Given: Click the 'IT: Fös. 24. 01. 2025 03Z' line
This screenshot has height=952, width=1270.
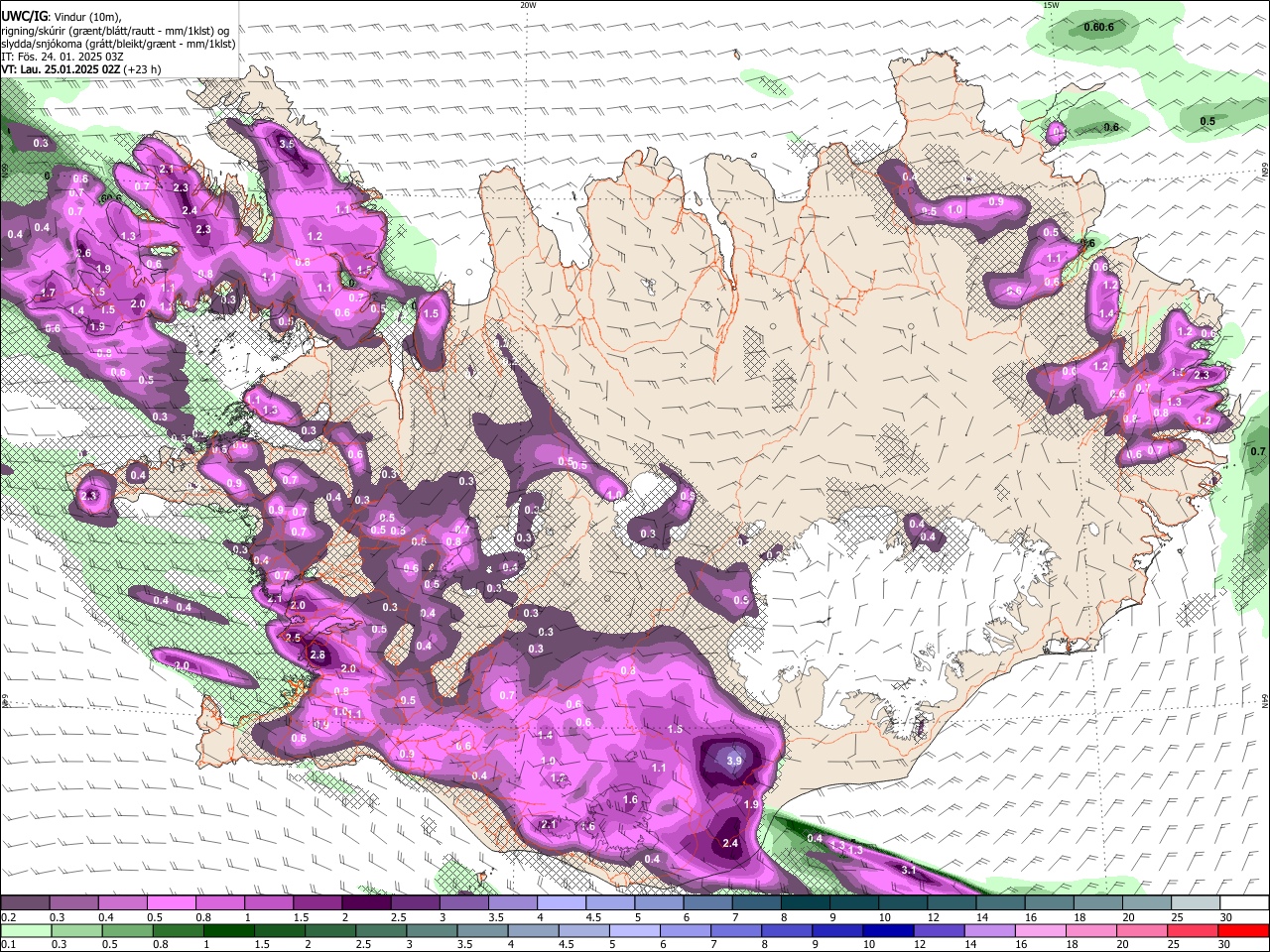Looking at the screenshot, I should click(63, 57).
